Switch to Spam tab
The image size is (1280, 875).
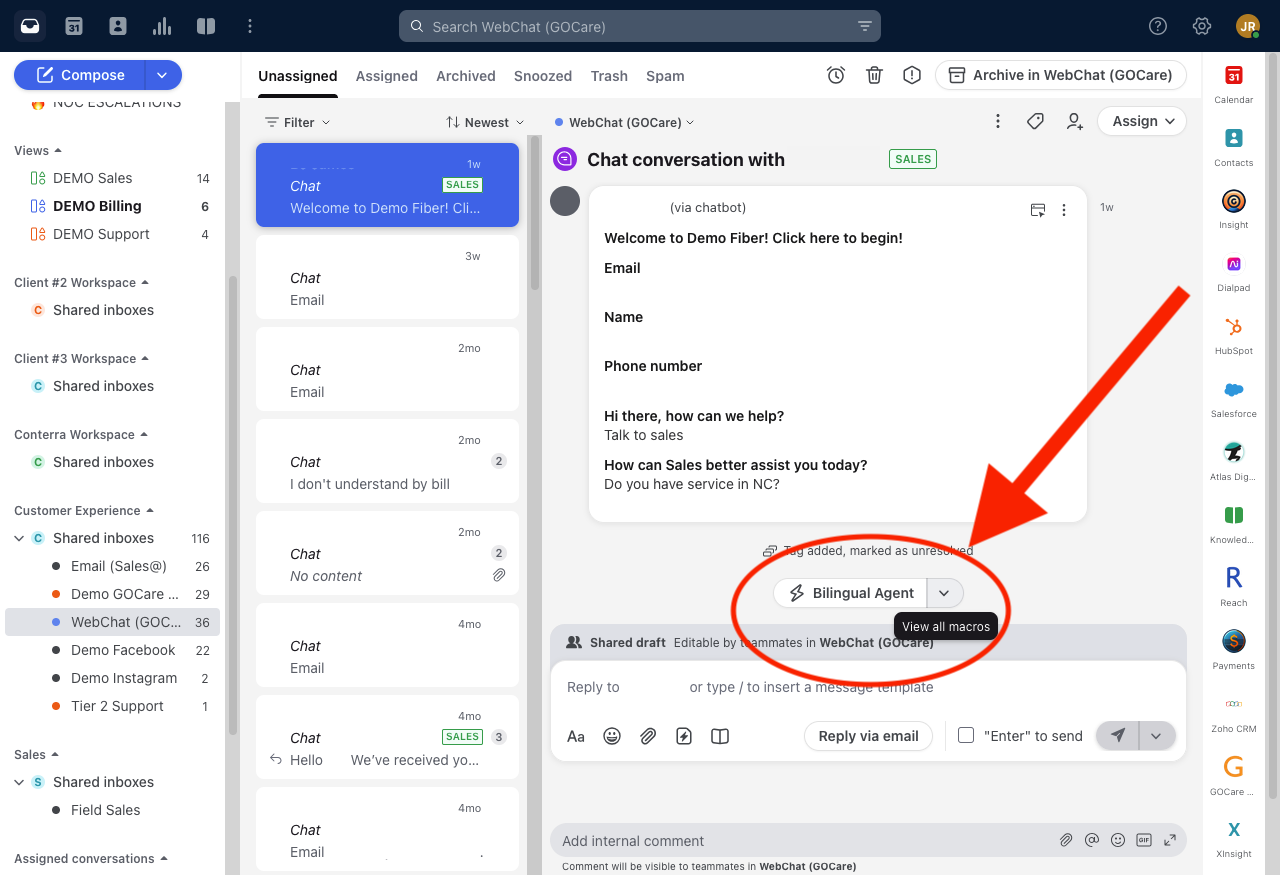tap(665, 76)
